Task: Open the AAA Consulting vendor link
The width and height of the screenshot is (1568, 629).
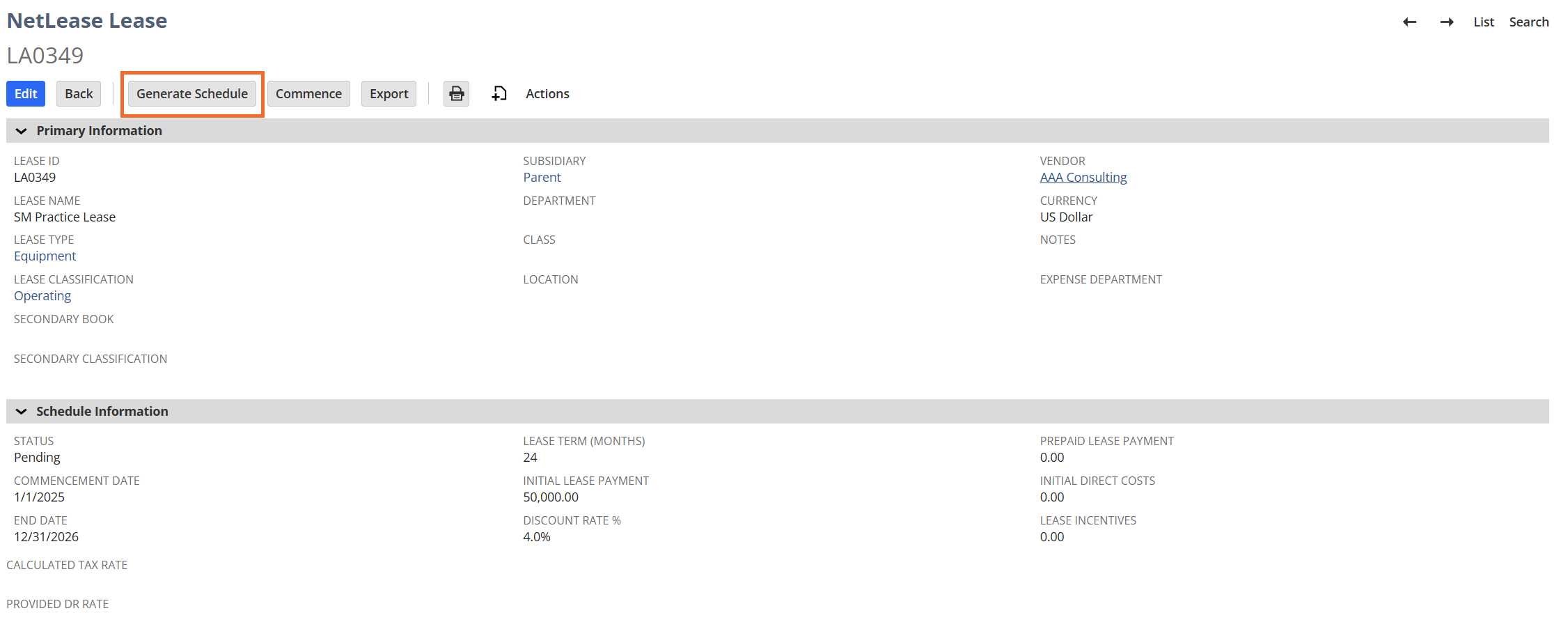Action: click(1083, 178)
